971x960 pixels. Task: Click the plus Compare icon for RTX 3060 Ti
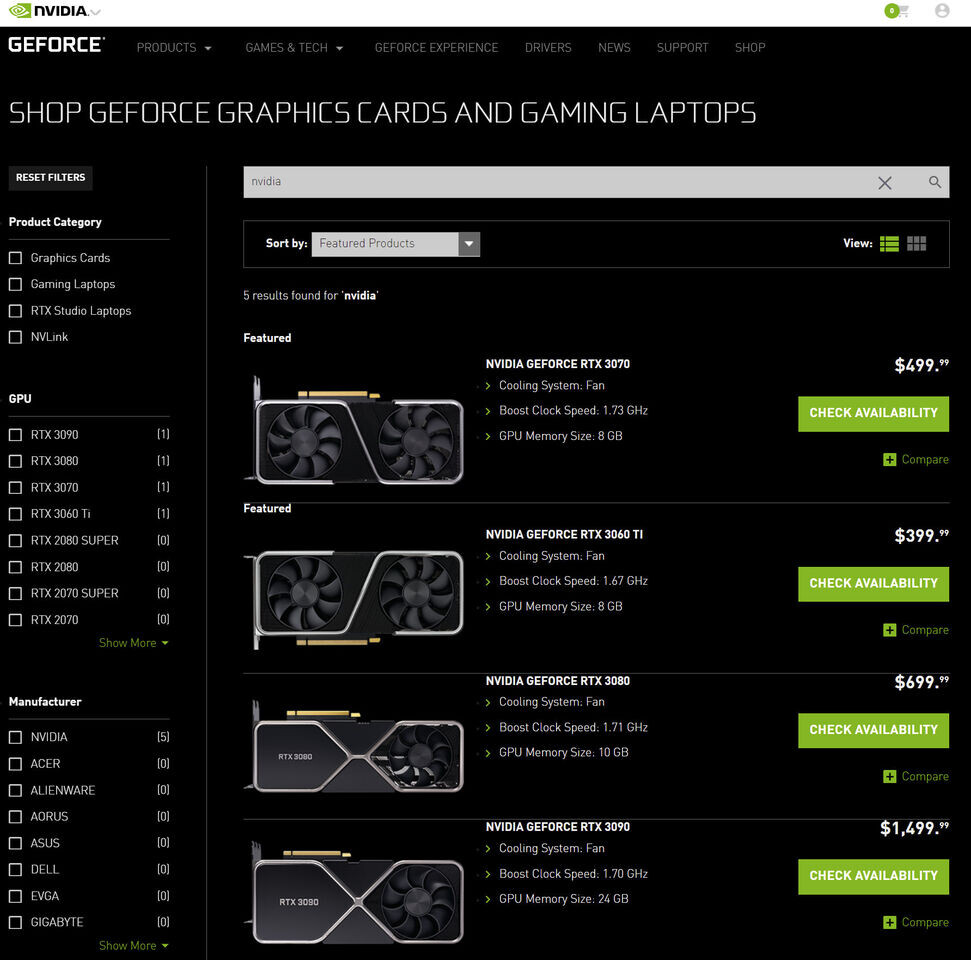click(889, 630)
